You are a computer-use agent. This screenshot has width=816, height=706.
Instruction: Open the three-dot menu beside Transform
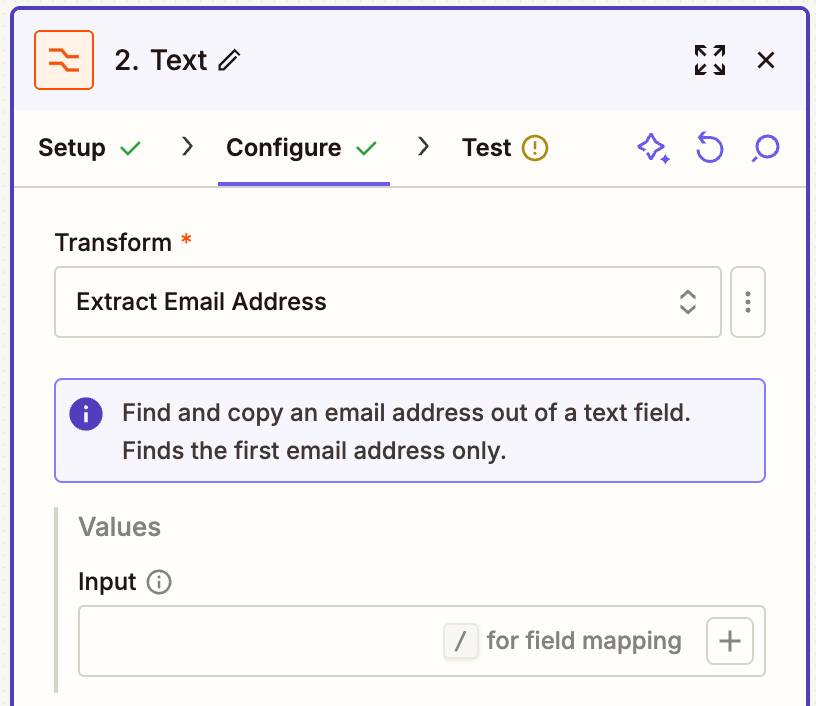point(748,302)
